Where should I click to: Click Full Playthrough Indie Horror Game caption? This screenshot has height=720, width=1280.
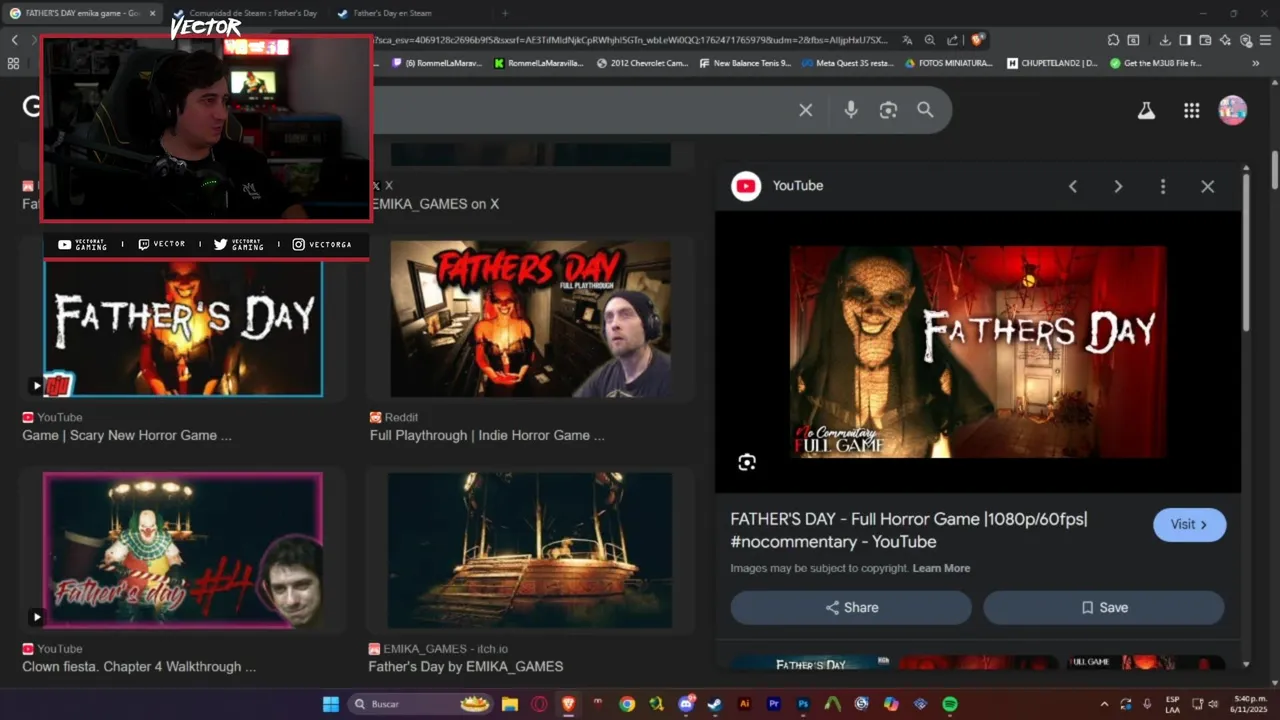[x=487, y=435]
